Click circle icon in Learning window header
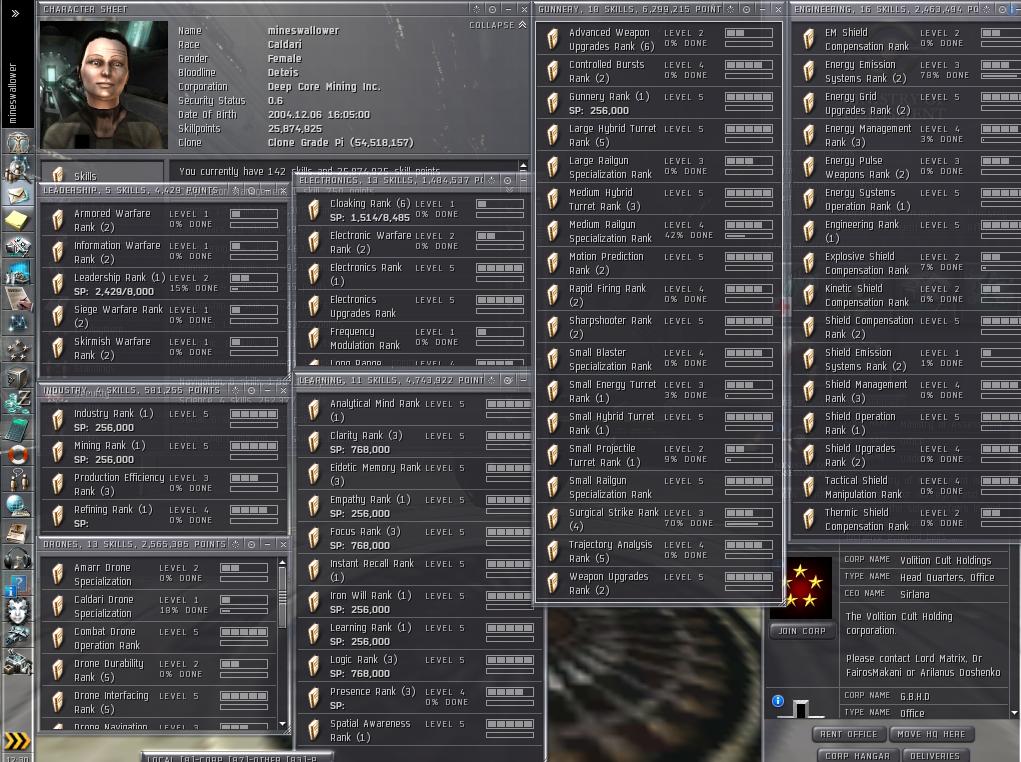This screenshot has width=1021, height=762. pyautogui.click(x=507, y=380)
